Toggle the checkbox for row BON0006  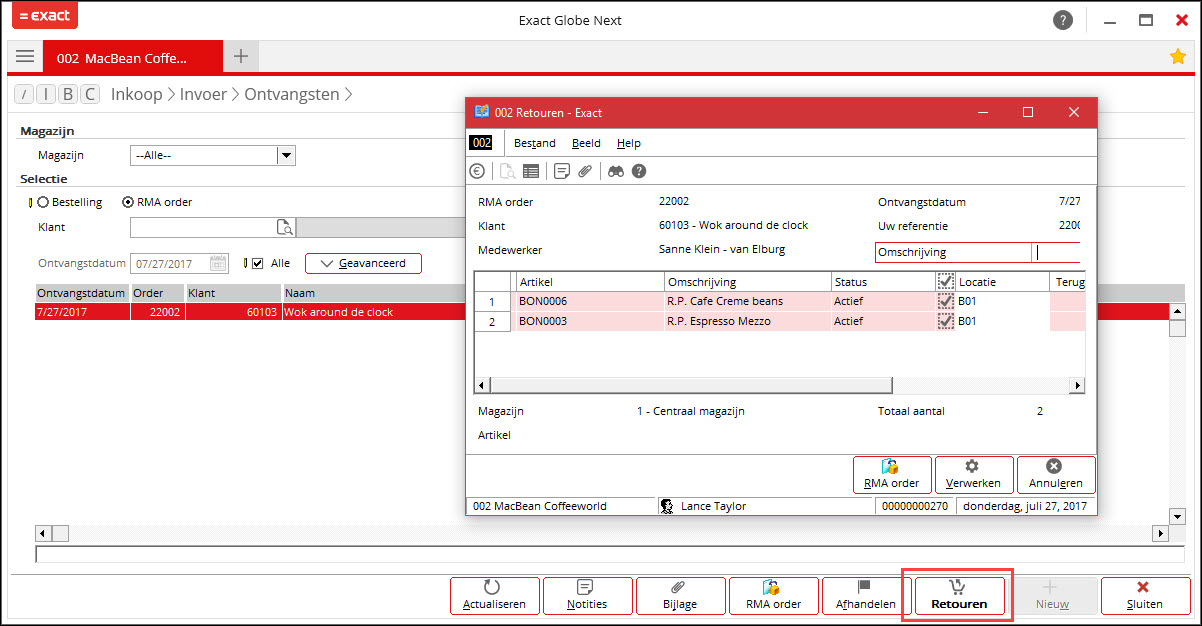[945, 301]
